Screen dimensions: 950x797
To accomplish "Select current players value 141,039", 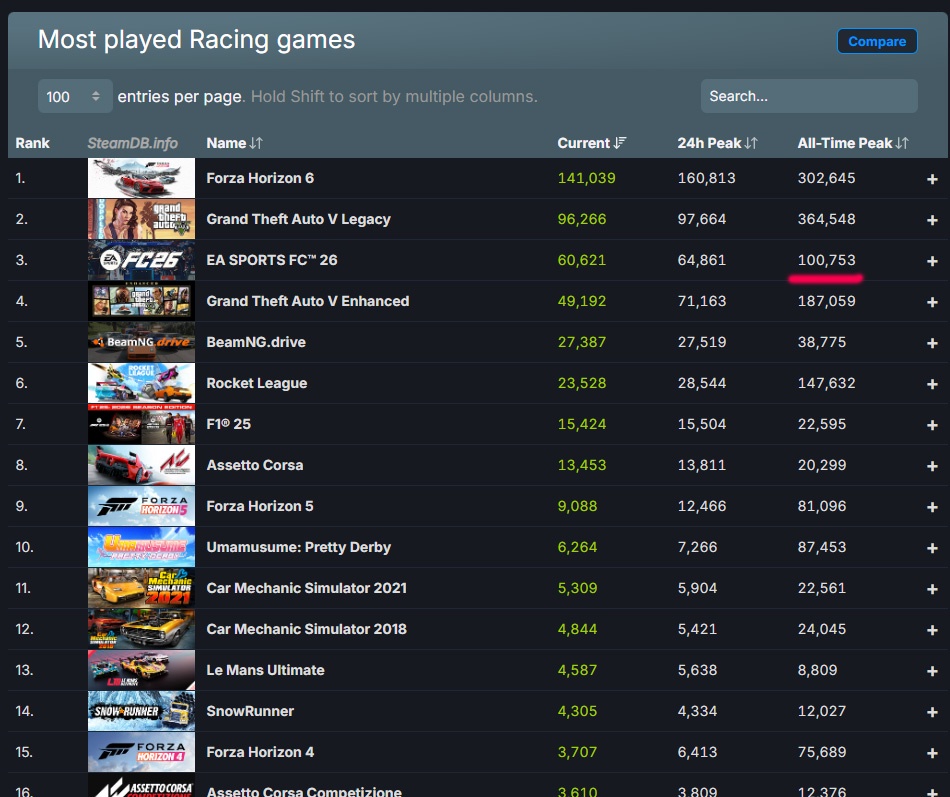I will pos(586,178).
